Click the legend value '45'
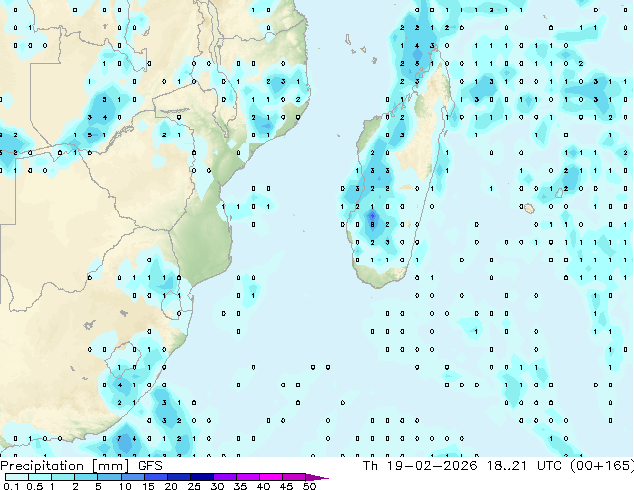The height and width of the screenshot is (490, 634). coord(286,486)
